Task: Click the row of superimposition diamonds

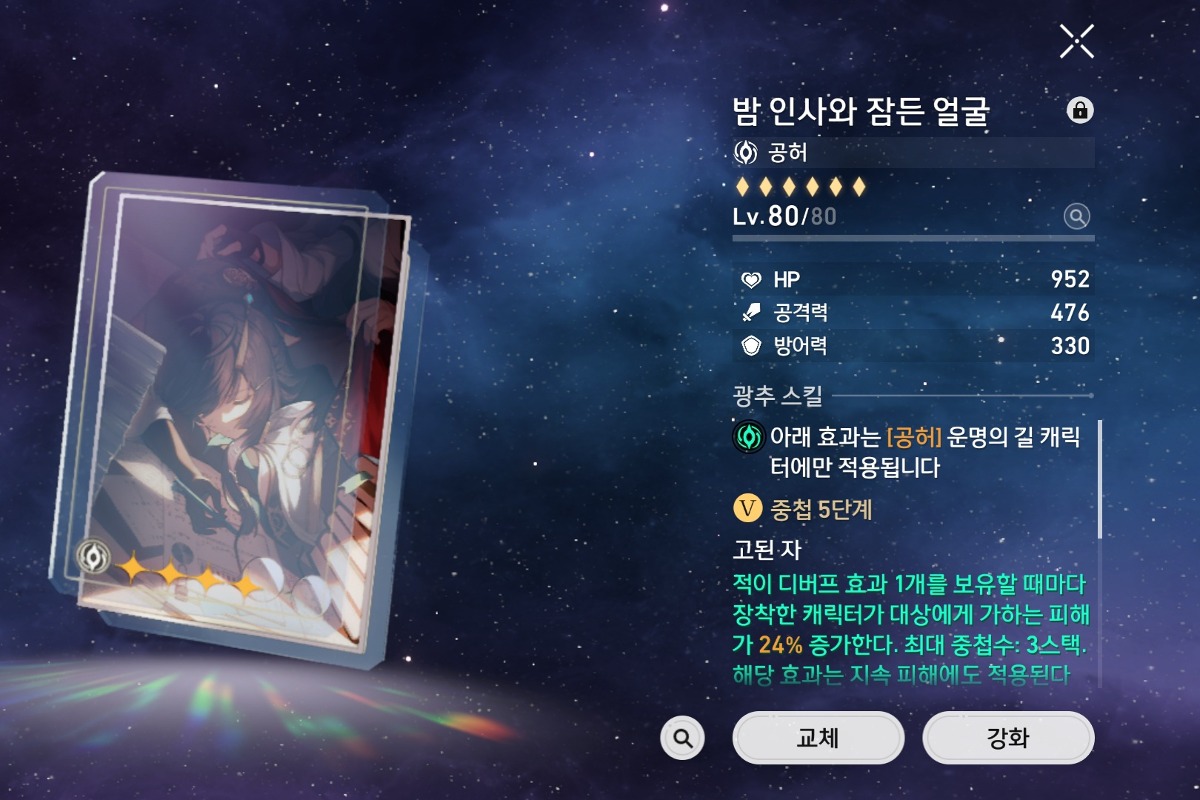Action: pos(800,187)
